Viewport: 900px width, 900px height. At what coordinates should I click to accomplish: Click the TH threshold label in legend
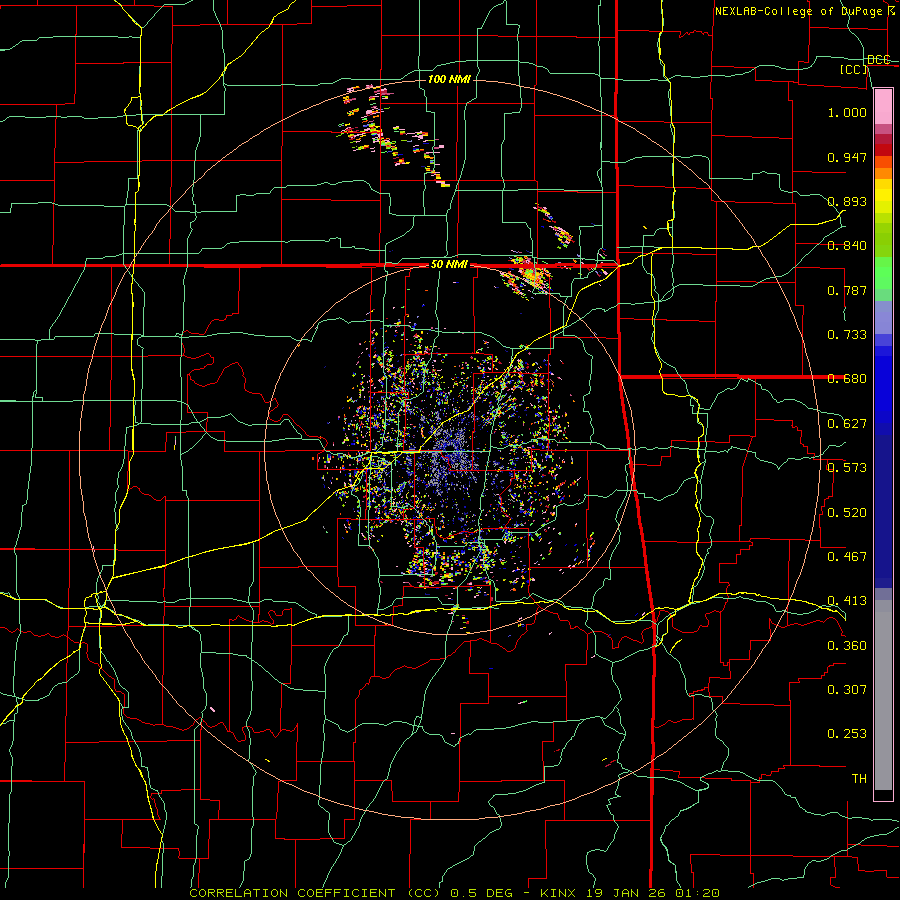[x=859, y=779]
